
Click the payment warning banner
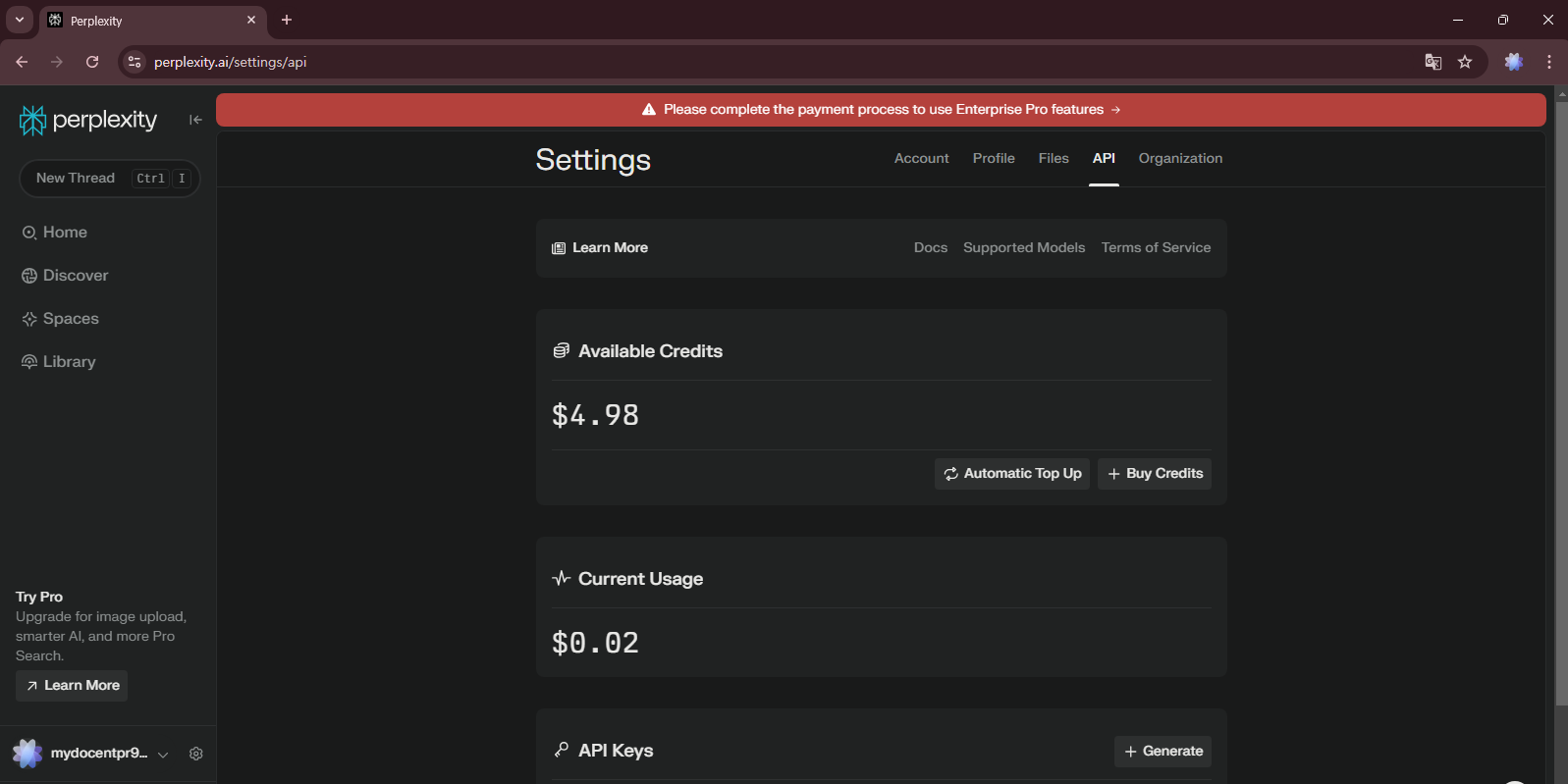click(x=881, y=110)
